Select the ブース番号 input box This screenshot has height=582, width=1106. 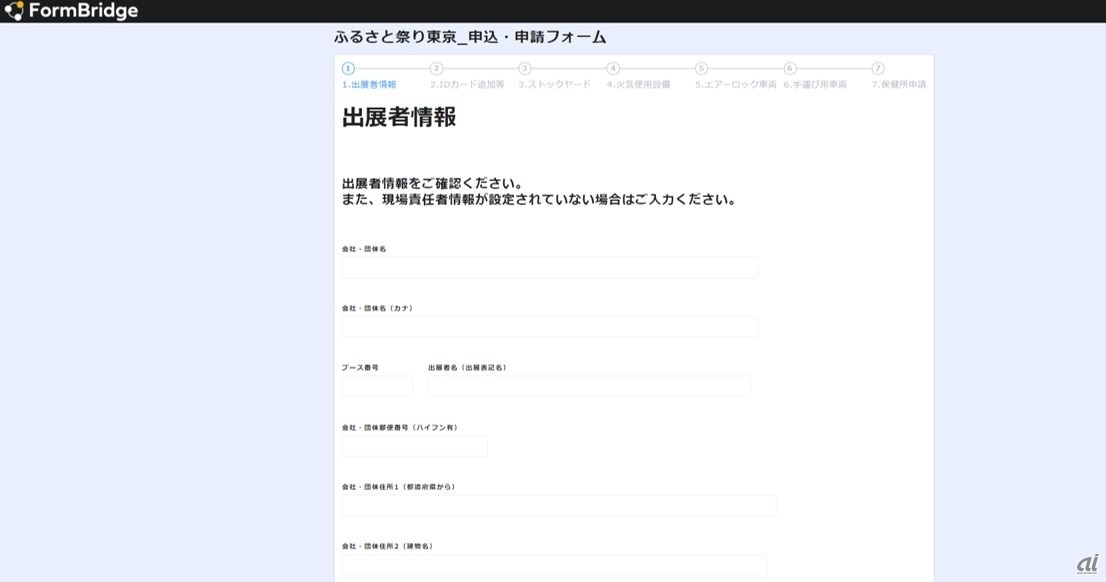click(377, 386)
